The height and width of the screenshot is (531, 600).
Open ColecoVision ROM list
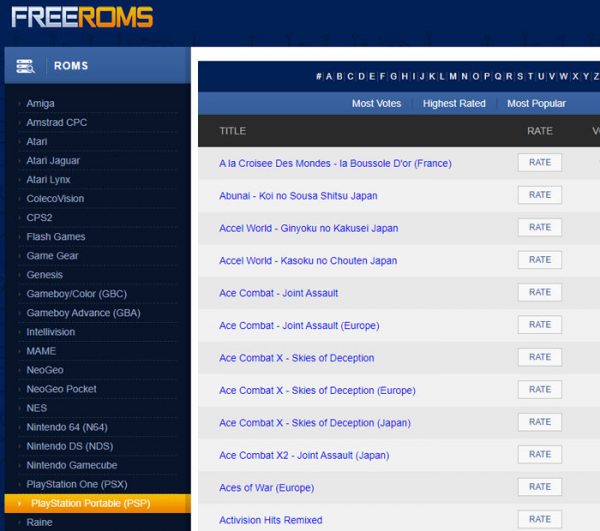point(55,199)
